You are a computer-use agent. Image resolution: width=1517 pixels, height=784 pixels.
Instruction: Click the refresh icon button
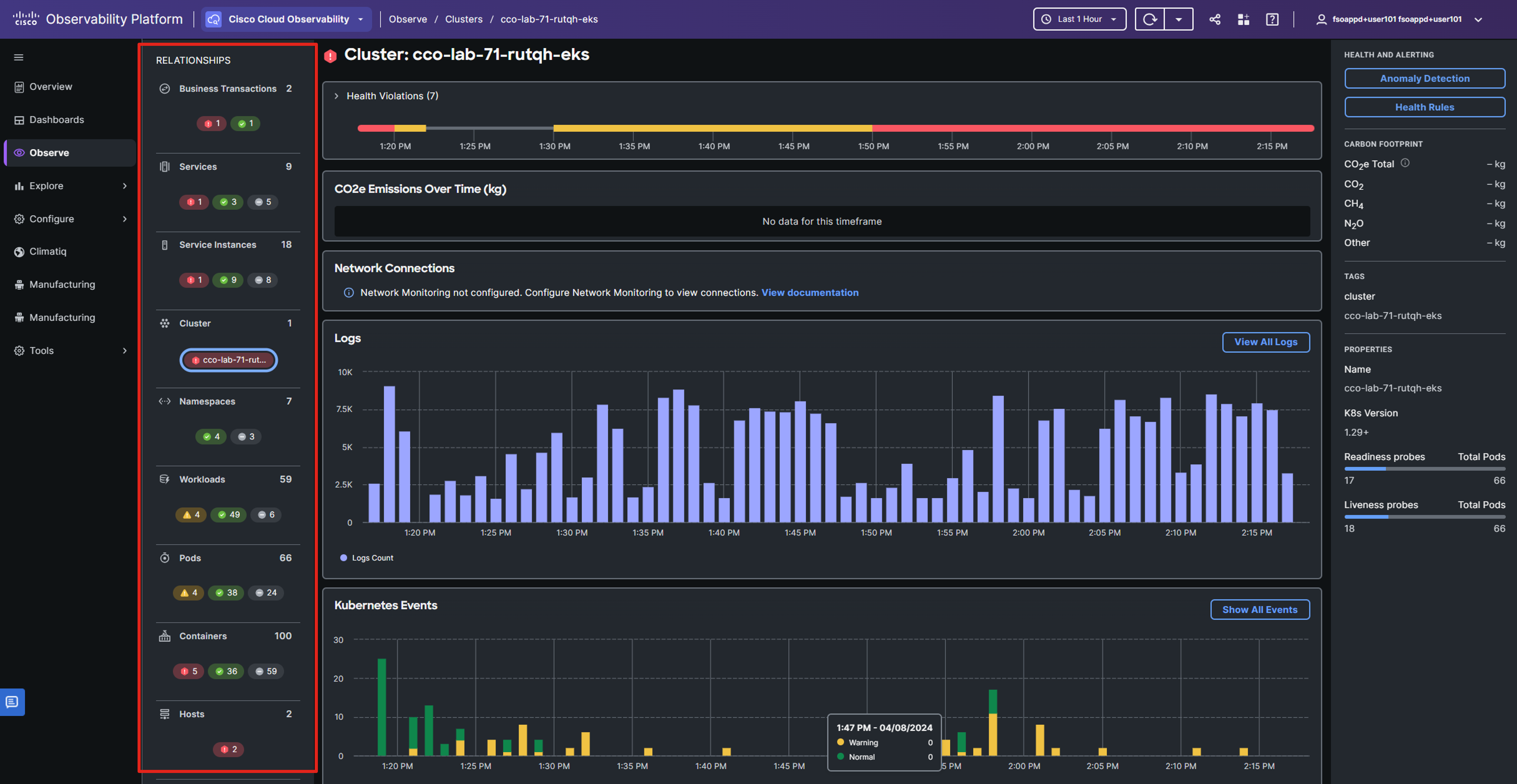pyautogui.click(x=1149, y=19)
